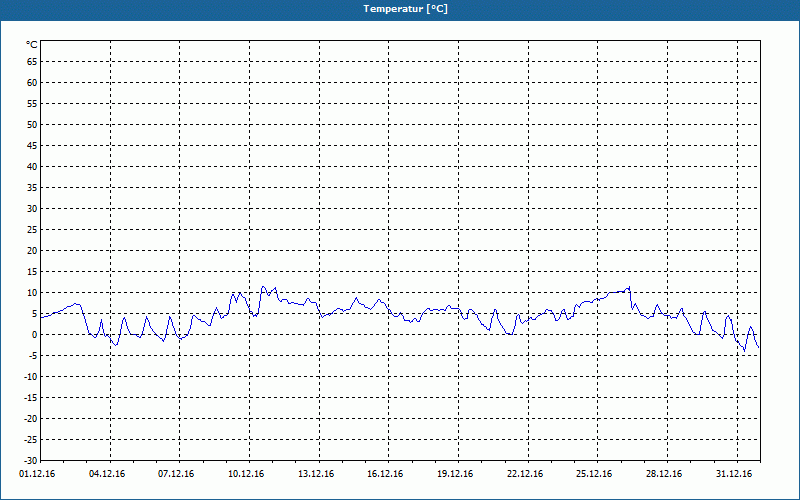
Task: Click the 16.12.16 date label
Action: coord(385,474)
